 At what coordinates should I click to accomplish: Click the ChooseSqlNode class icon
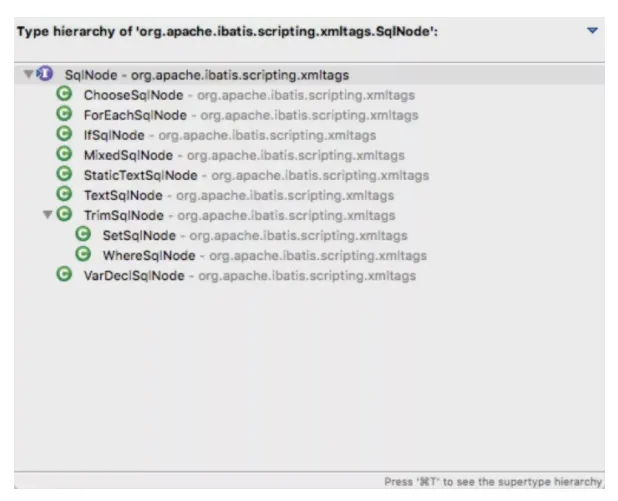click(64, 94)
